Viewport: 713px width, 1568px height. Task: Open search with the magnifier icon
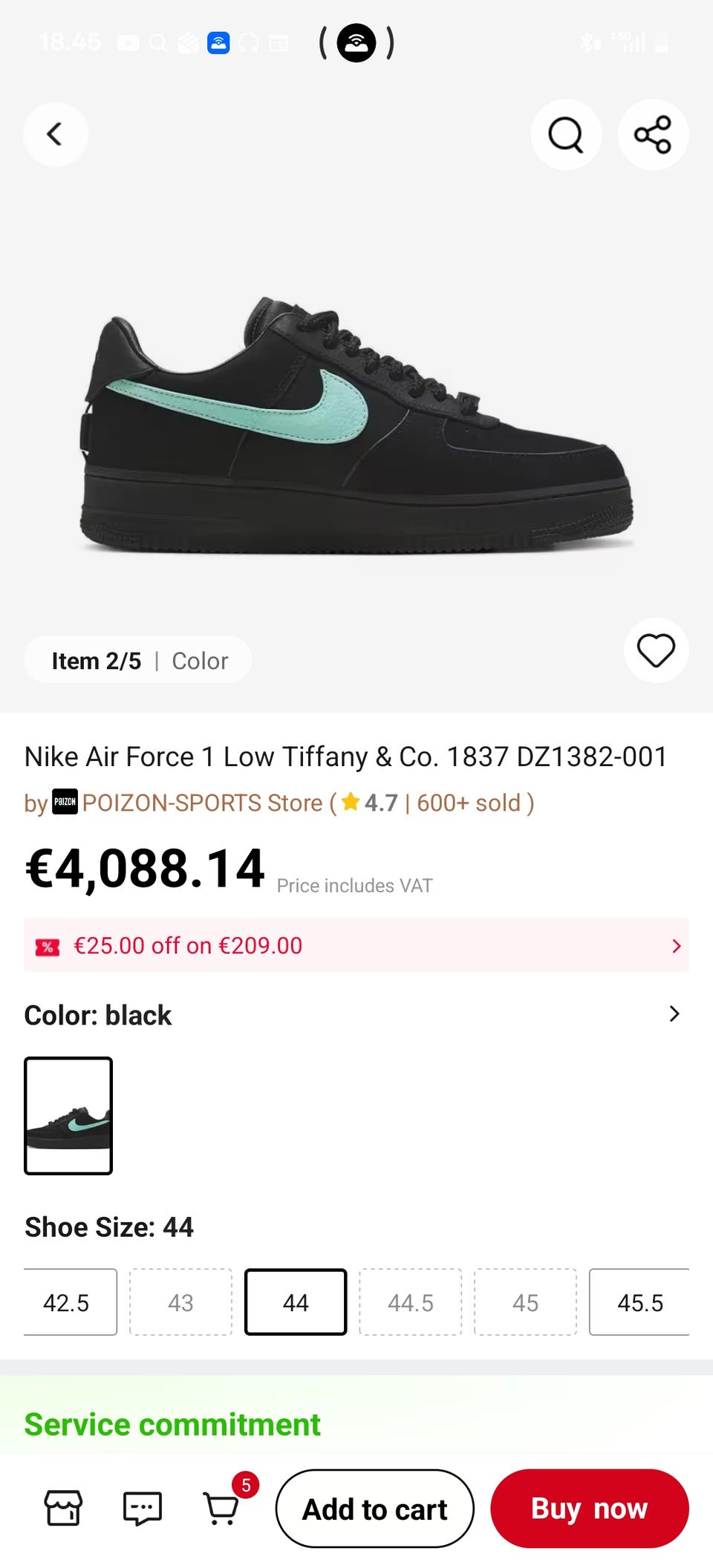[566, 134]
